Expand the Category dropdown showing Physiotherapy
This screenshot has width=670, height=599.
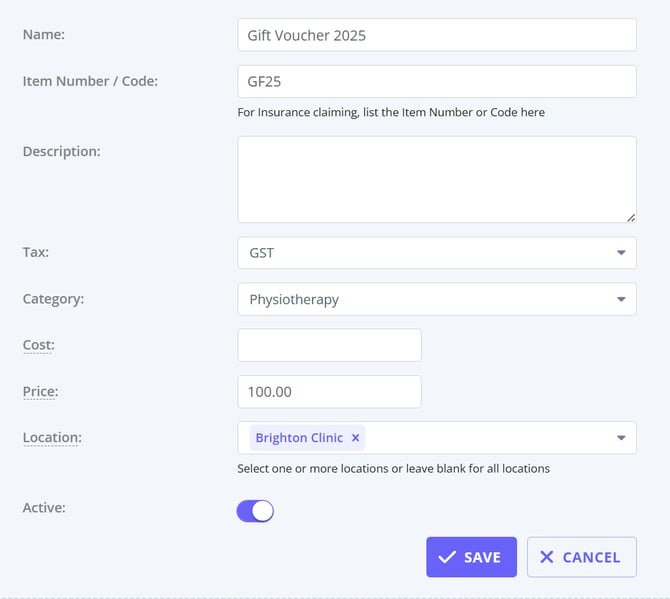click(x=436, y=299)
